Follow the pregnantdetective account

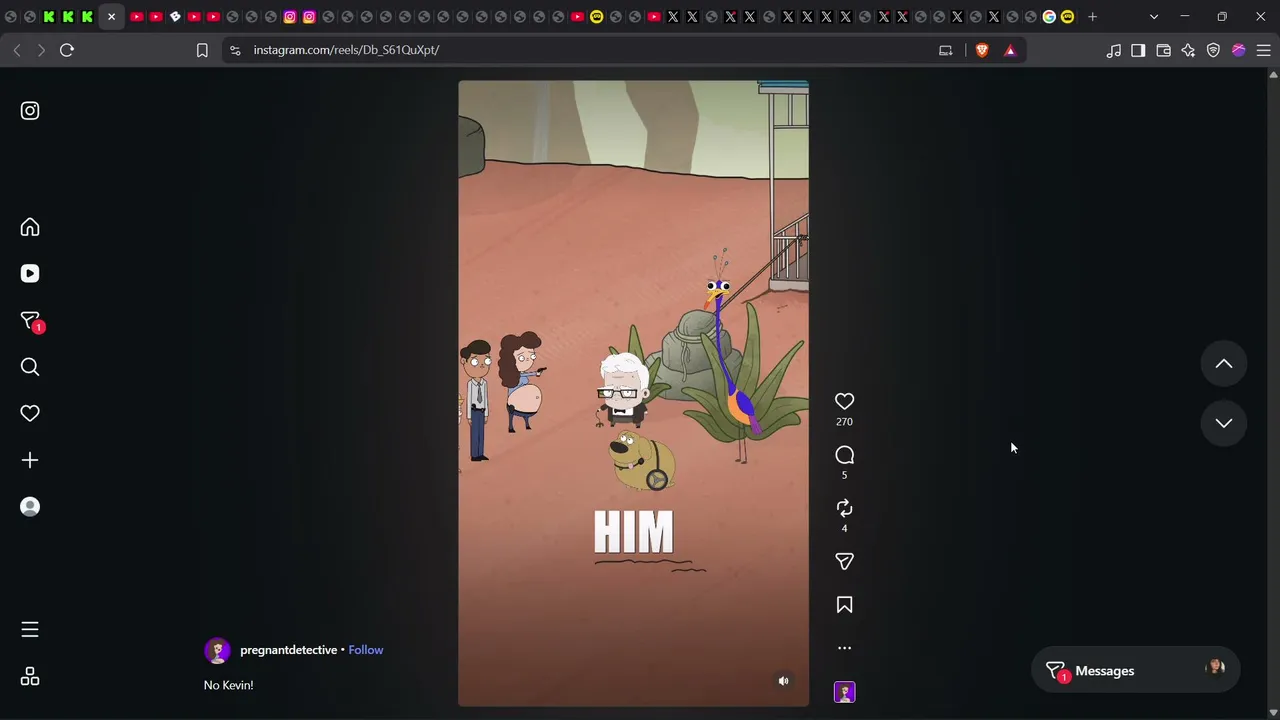(366, 650)
